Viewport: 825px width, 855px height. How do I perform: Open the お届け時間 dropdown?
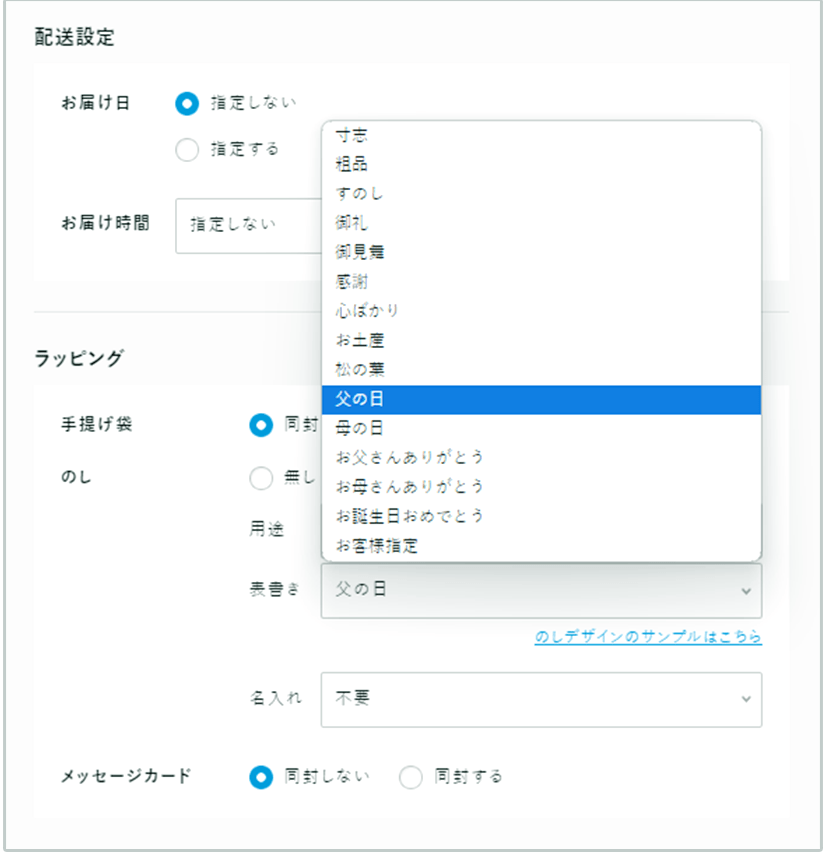(249, 226)
